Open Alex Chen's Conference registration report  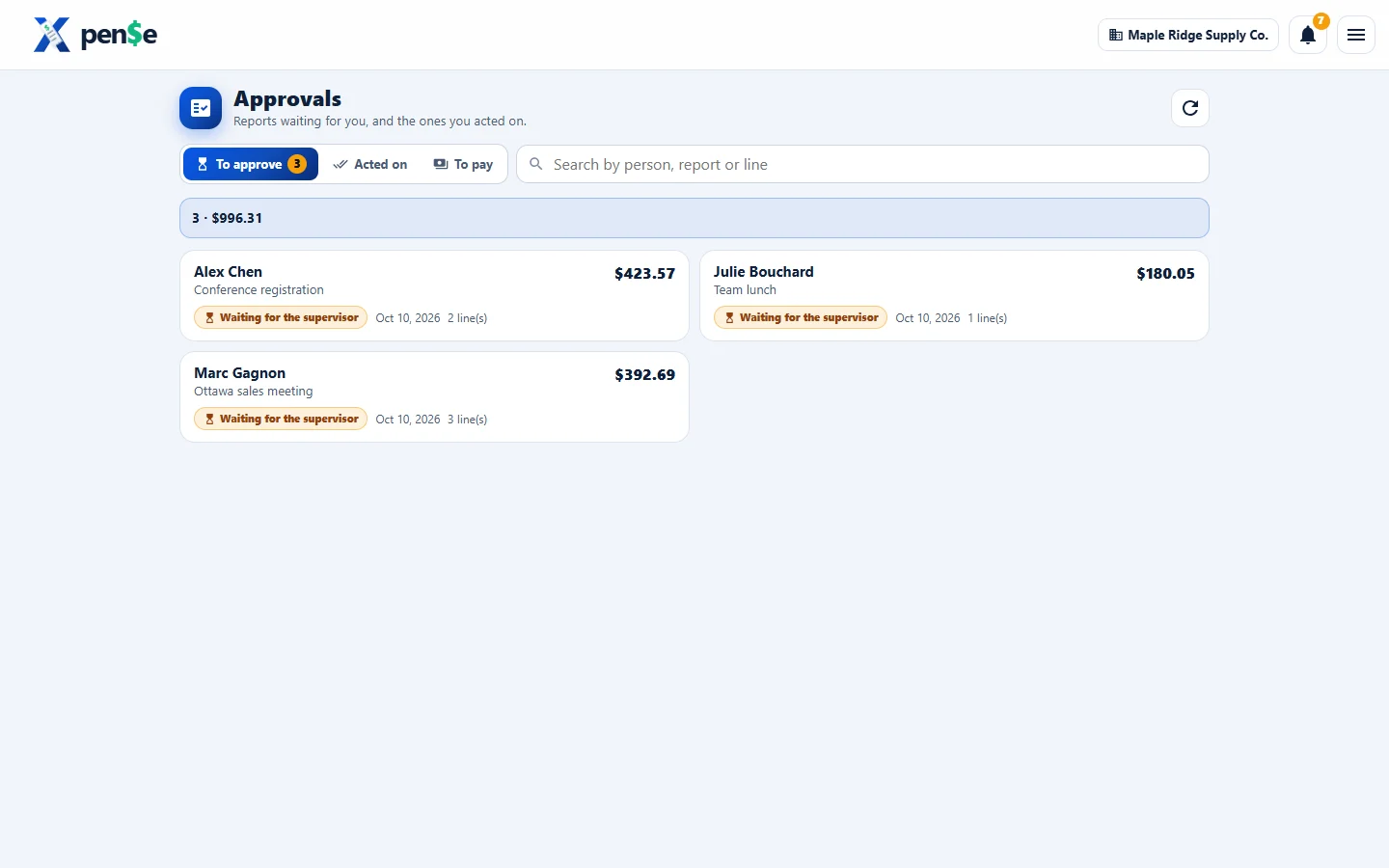[434, 295]
